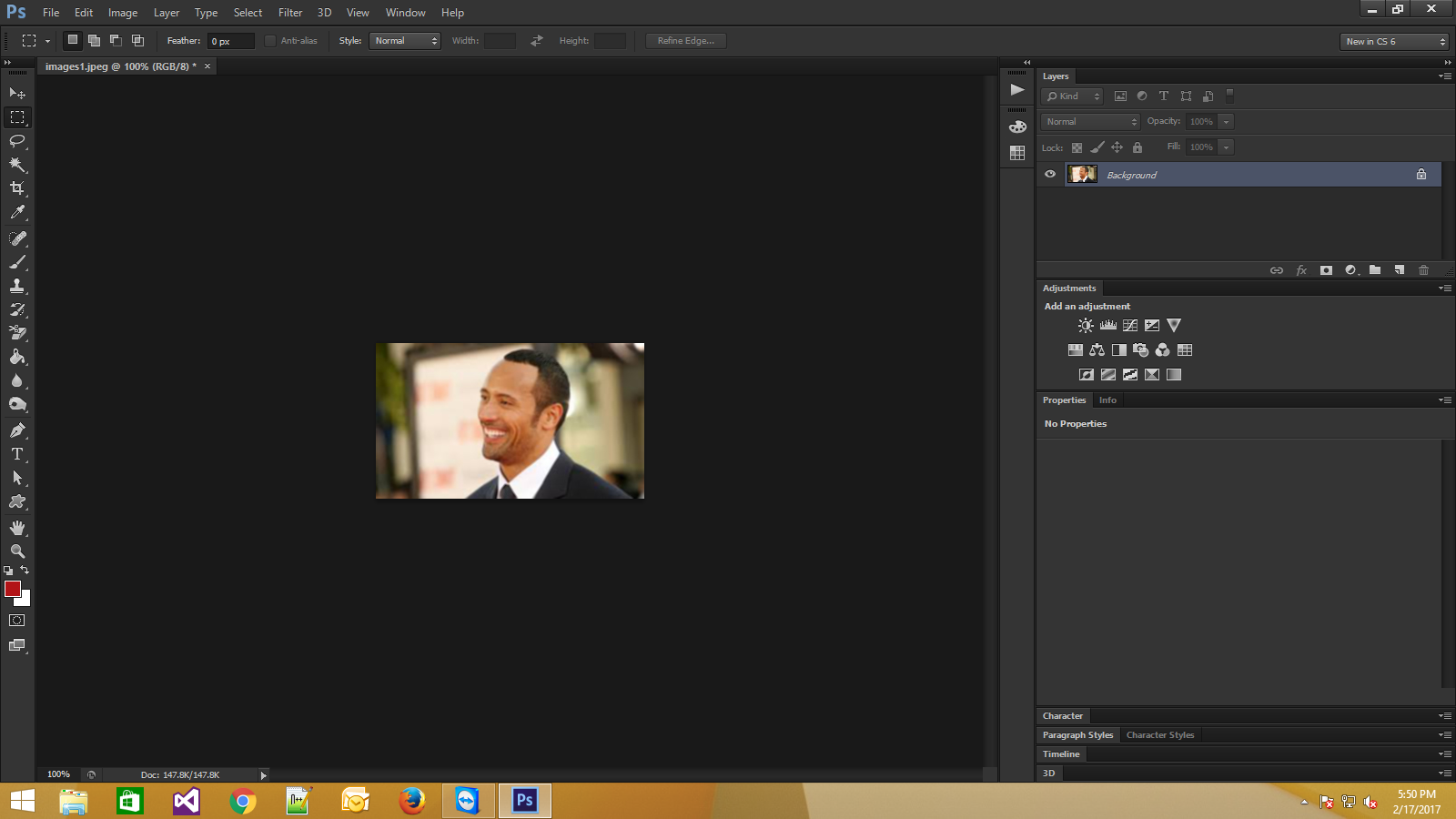The image size is (1456, 819).
Task: Select the Path Selection tool
Action: [17, 477]
